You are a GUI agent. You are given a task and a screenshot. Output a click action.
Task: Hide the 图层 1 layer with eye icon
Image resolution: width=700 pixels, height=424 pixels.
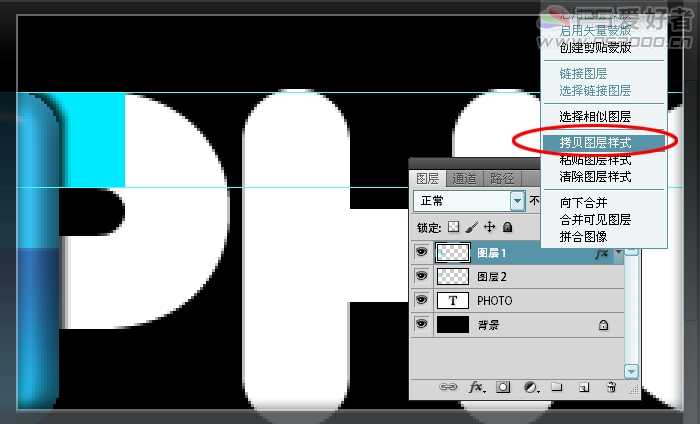(x=421, y=254)
